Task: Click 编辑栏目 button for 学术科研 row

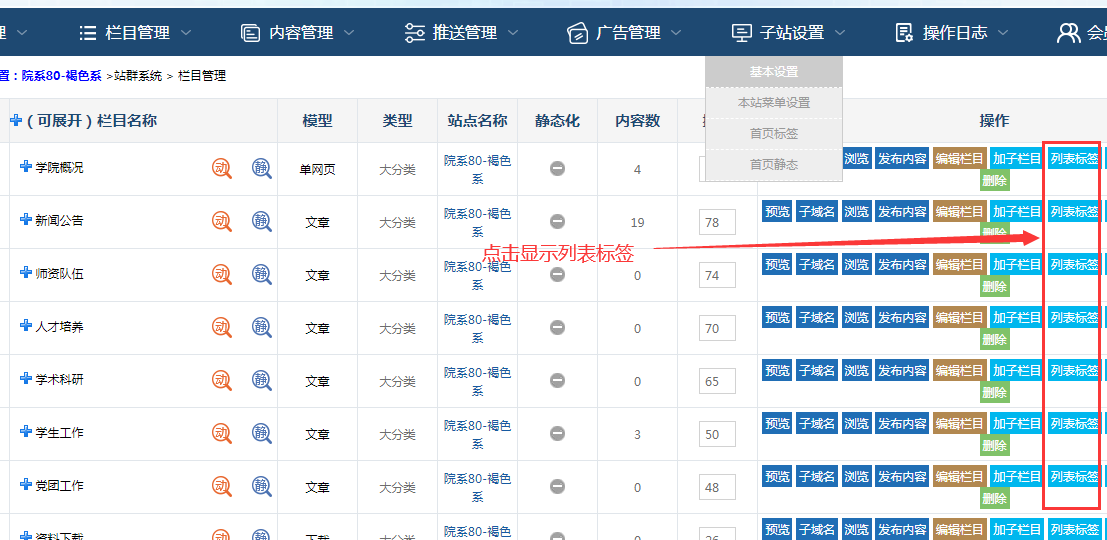Action: [960, 371]
